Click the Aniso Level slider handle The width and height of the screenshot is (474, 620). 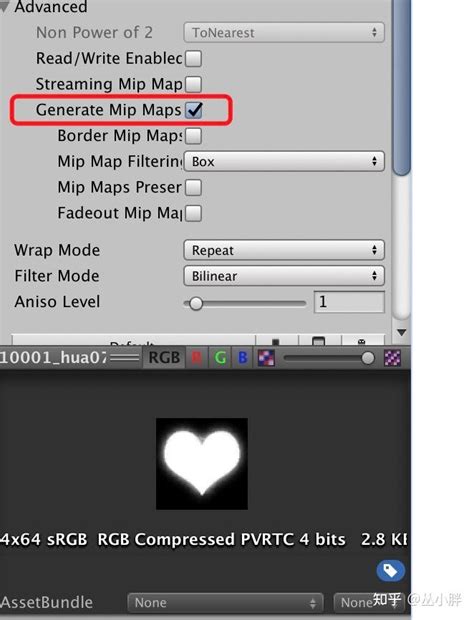(x=195, y=304)
